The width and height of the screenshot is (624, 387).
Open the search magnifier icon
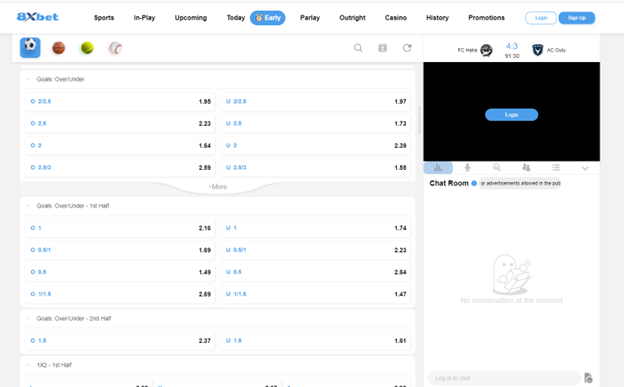click(358, 48)
